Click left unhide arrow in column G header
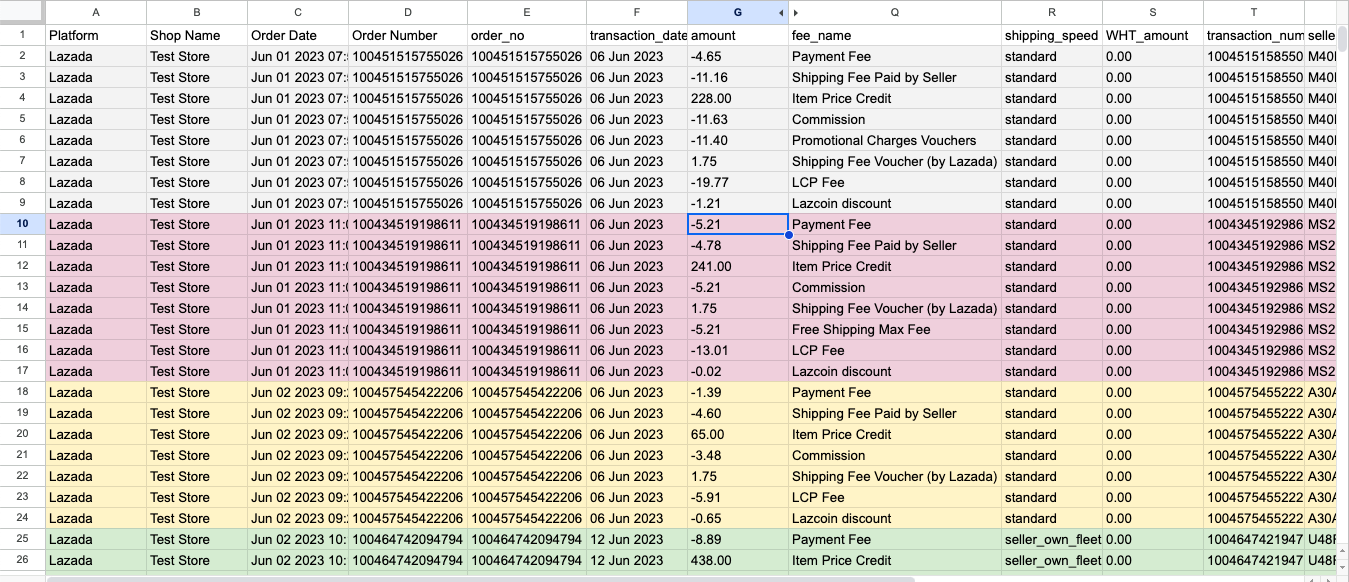Image resolution: width=1349 pixels, height=582 pixels. coord(781,13)
